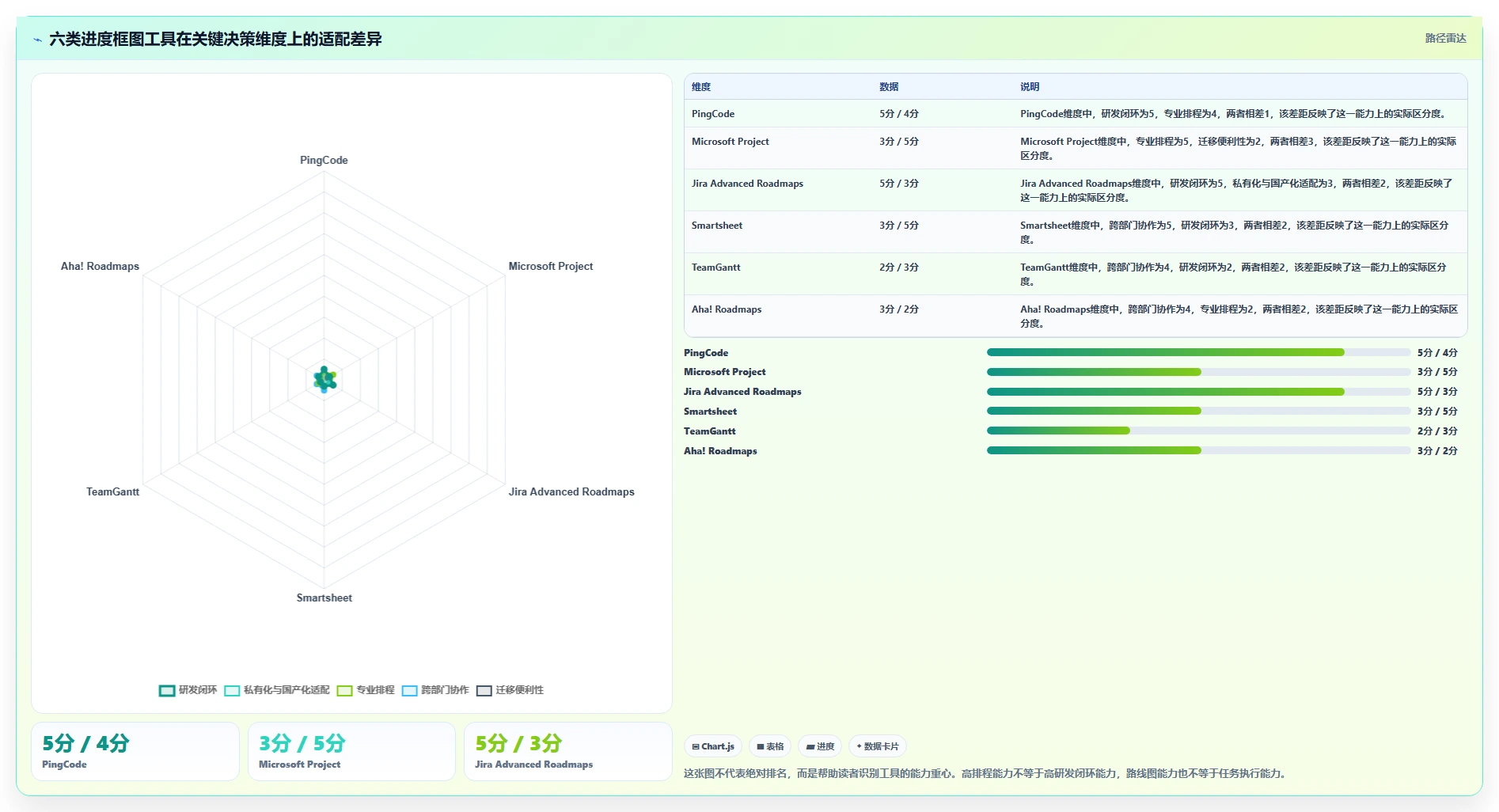This screenshot has width=1499, height=812.
Task: Click the TeamGantt axis label on the radar chart
Action: [x=112, y=491]
